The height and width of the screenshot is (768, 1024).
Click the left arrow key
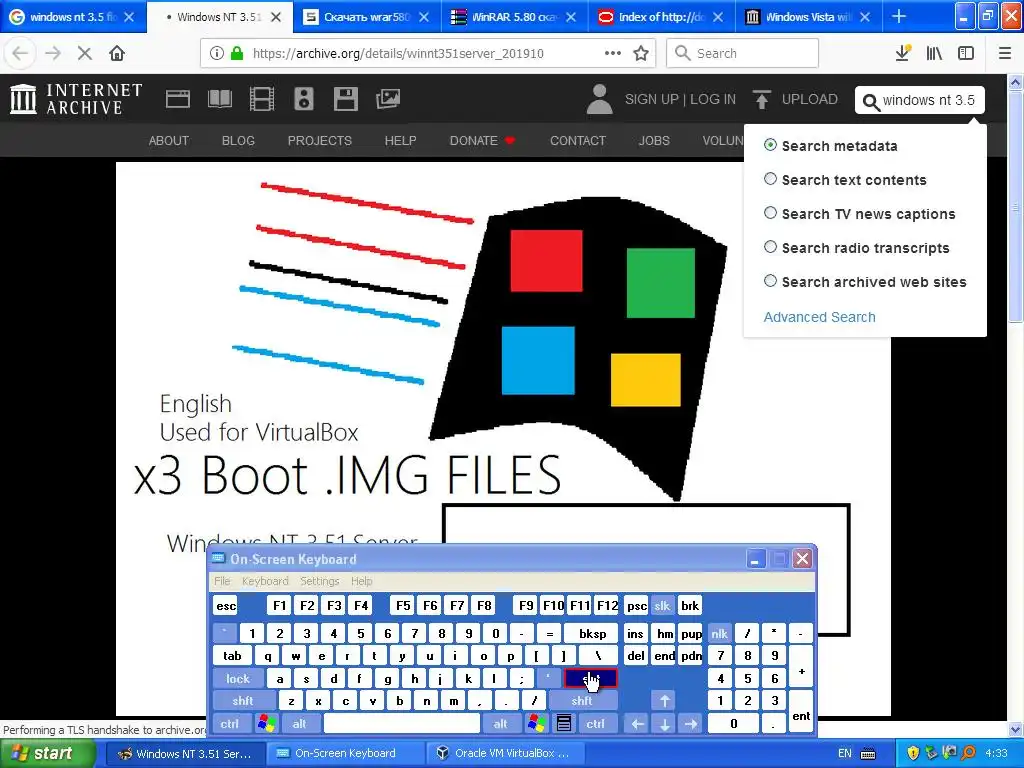(x=637, y=724)
